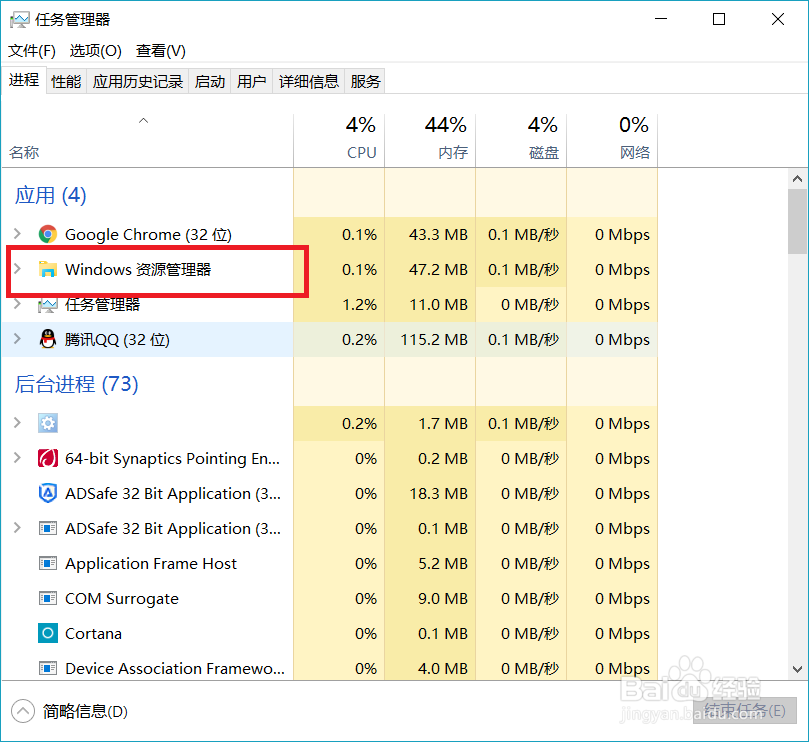Select the Application Frame Host name
The height and width of the screenshot is (742, 809).
(x=151, y=564)
